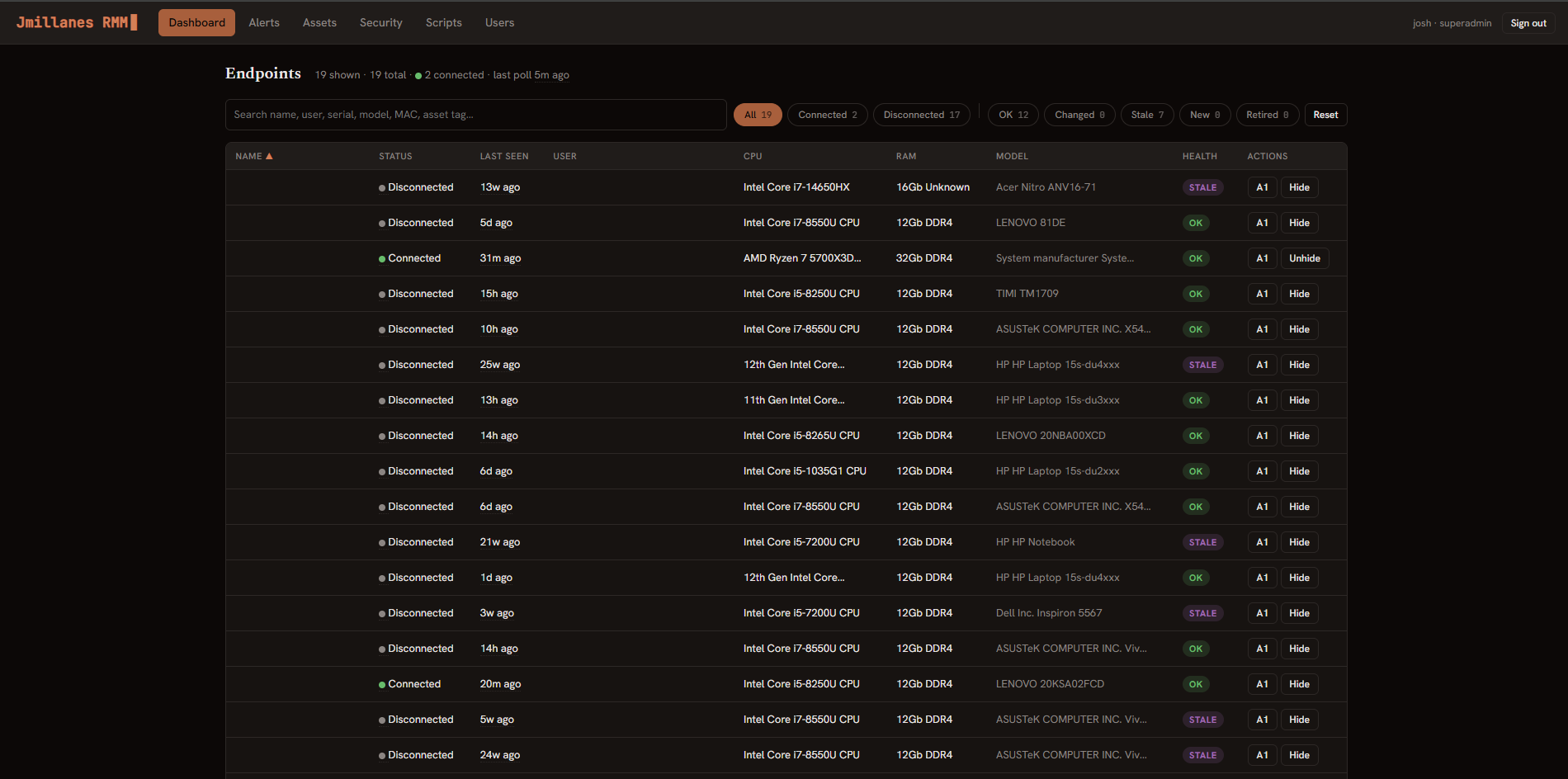Click the last poll 5m ago text
This screenshot has height=779, width=1568.
[531, 75]
